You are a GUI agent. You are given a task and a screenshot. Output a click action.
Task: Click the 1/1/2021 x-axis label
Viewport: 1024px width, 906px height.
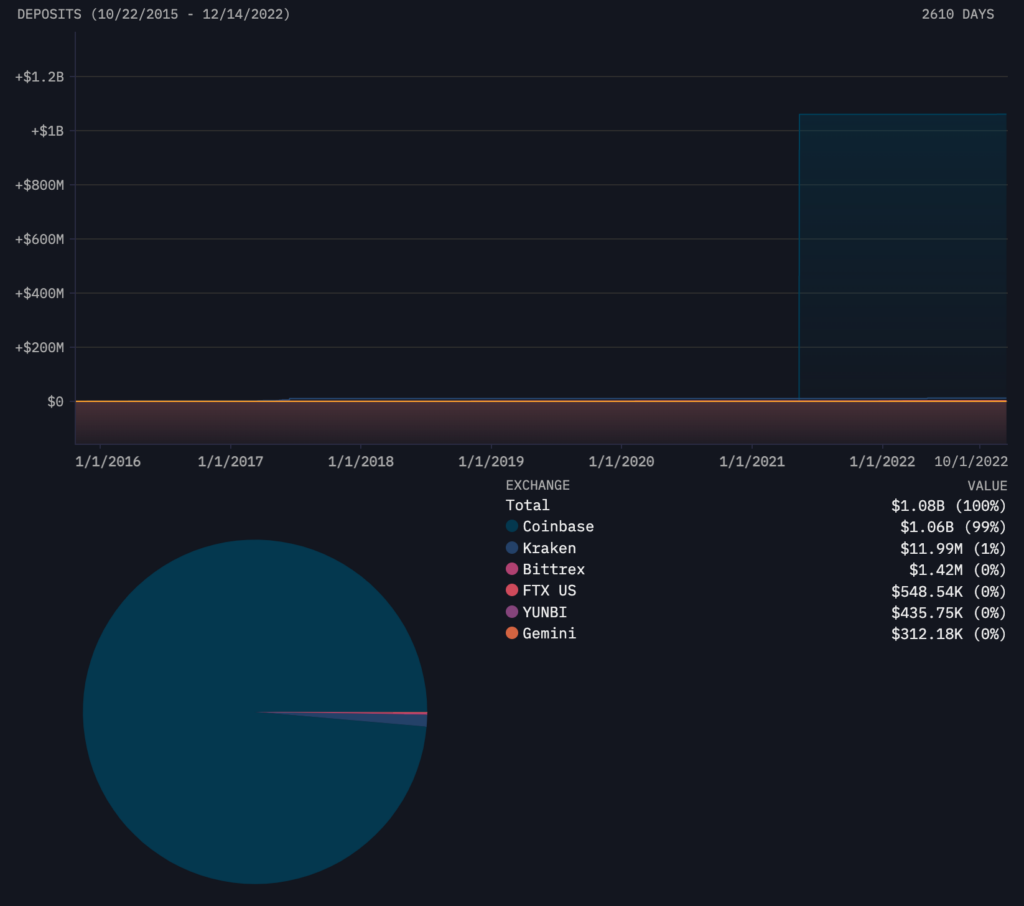pyautogui.click(x=752, y=462)
